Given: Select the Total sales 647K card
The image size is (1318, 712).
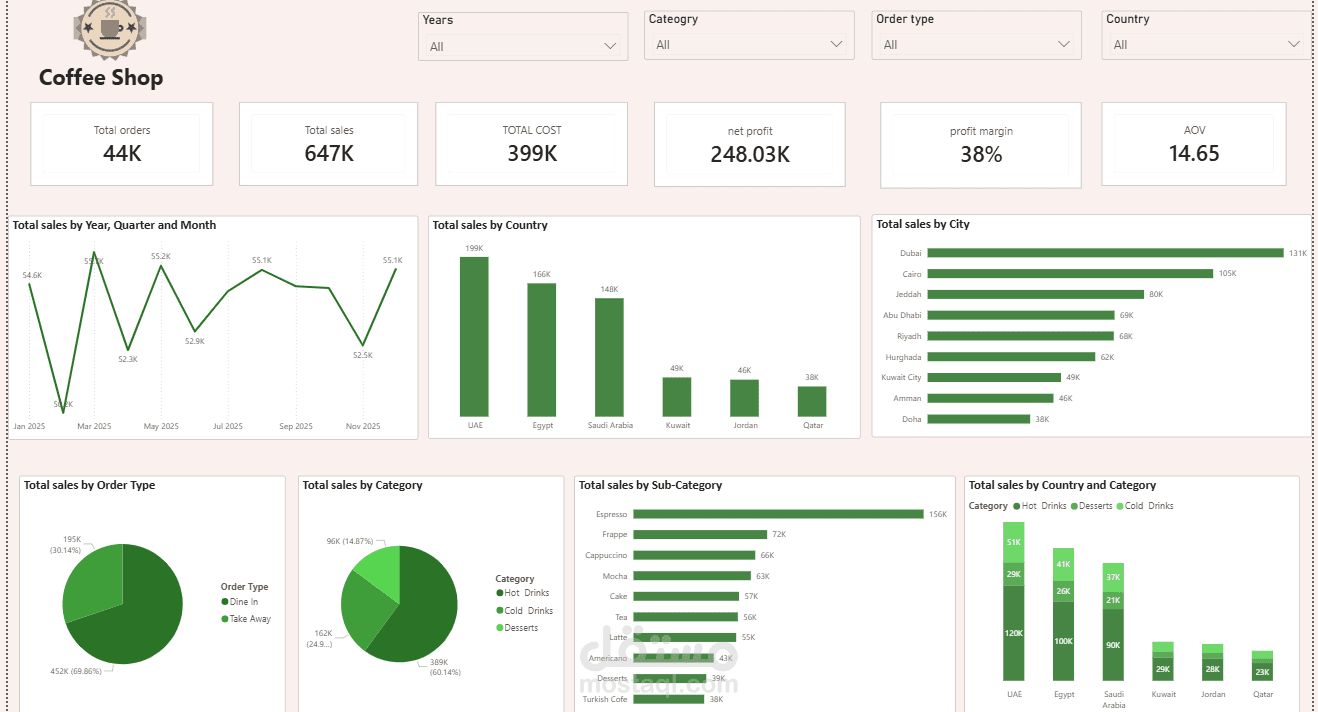Looking at the screenshot, I should tap(329, 144).
